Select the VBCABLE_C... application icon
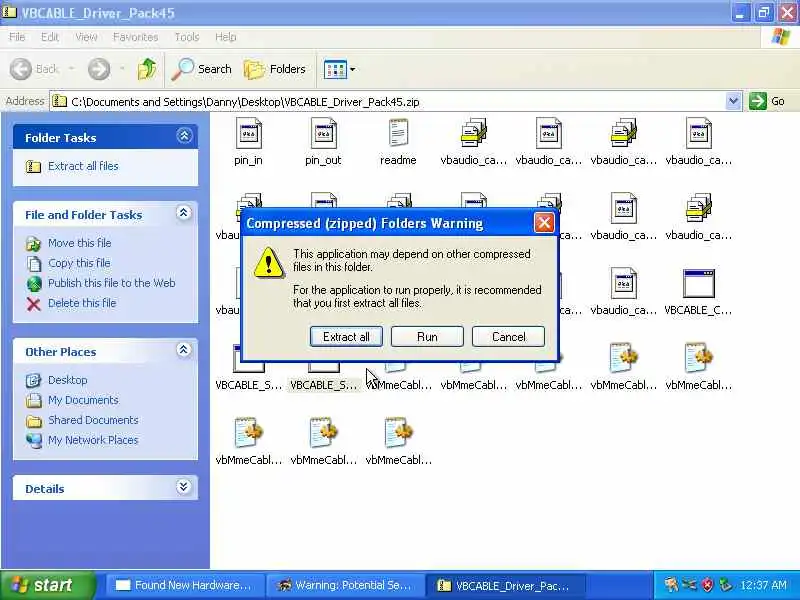 point(698,284)
